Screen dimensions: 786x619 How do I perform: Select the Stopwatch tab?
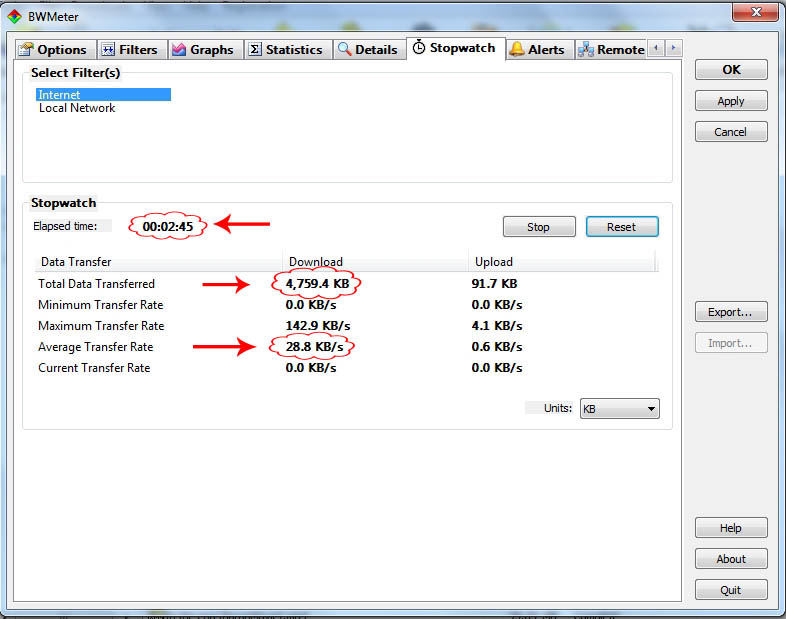pos(455,48)
